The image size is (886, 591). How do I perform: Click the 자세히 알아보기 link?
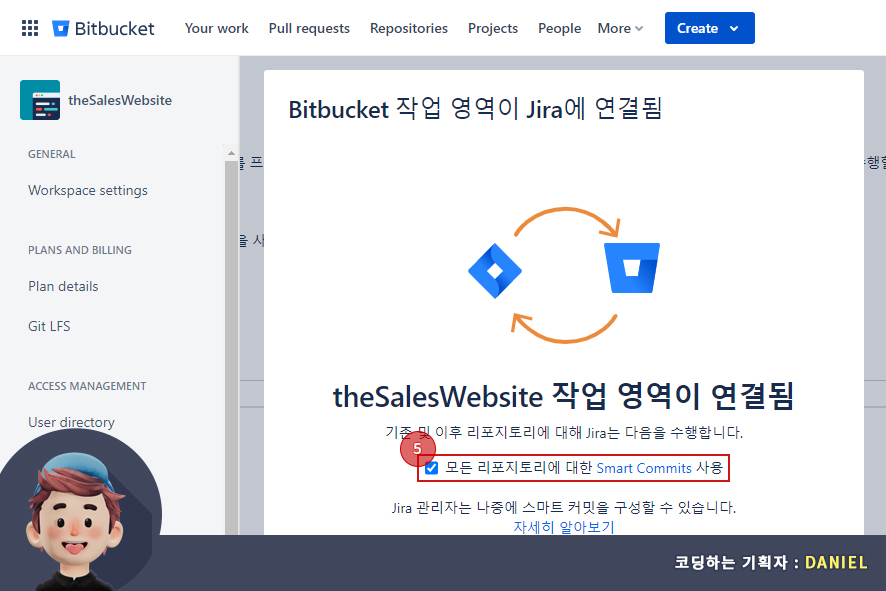click(x=563, y=527)
